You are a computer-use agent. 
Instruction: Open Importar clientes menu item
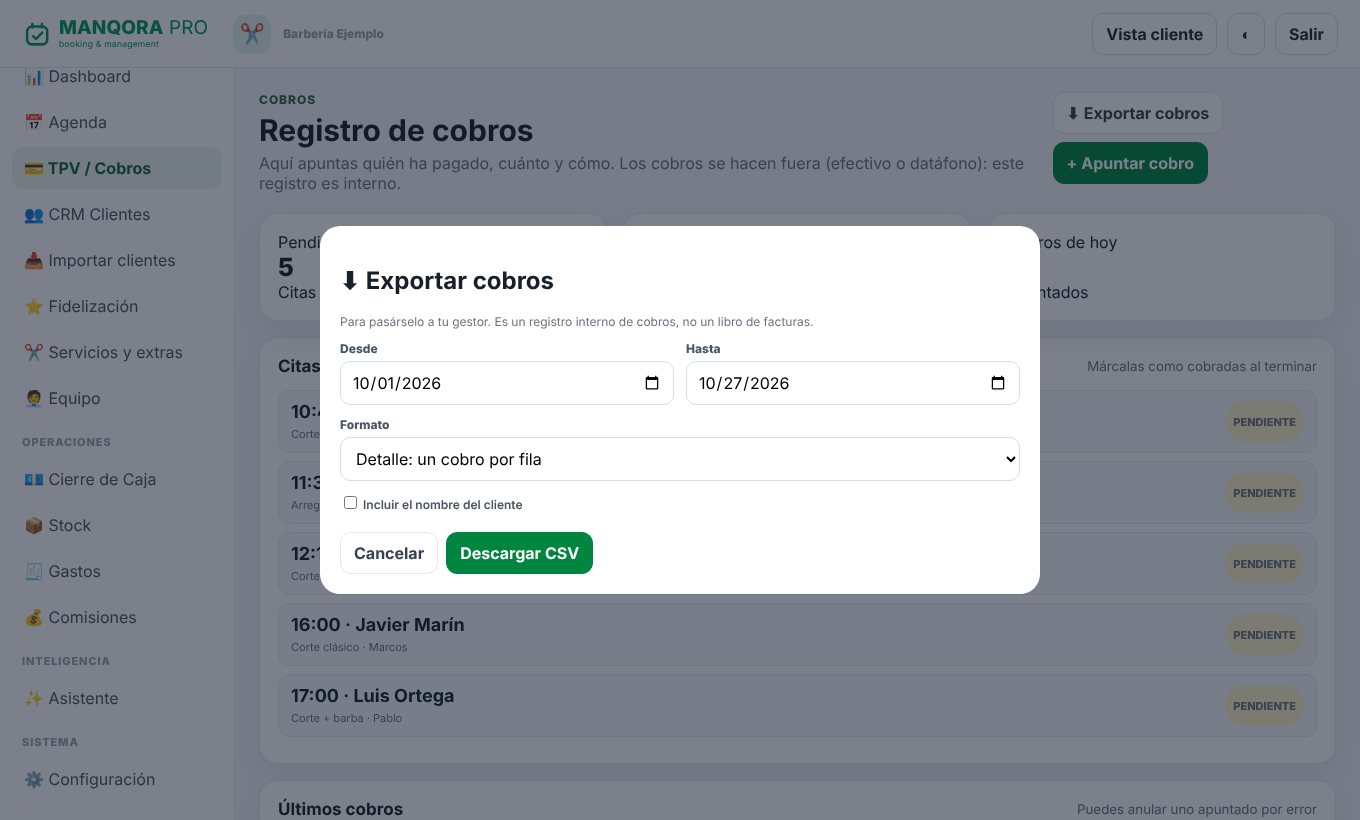[117, 261]
